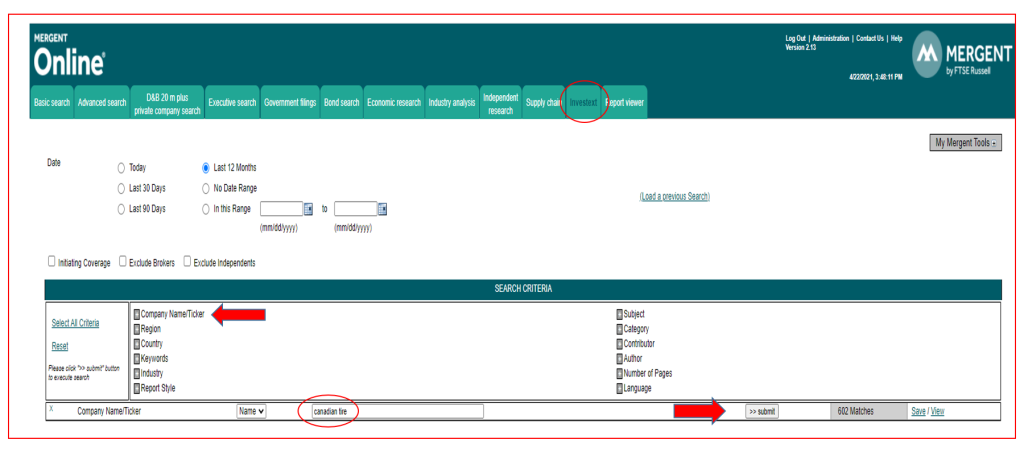The width and height of the screenshot is (1024, 452).
Task: Click the company name field containing canadian tire
Action: point(398,412)
